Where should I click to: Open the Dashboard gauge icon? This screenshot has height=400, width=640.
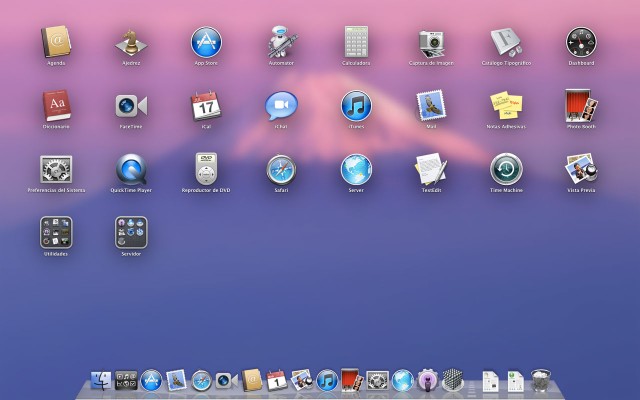click(x=581, y=42)
